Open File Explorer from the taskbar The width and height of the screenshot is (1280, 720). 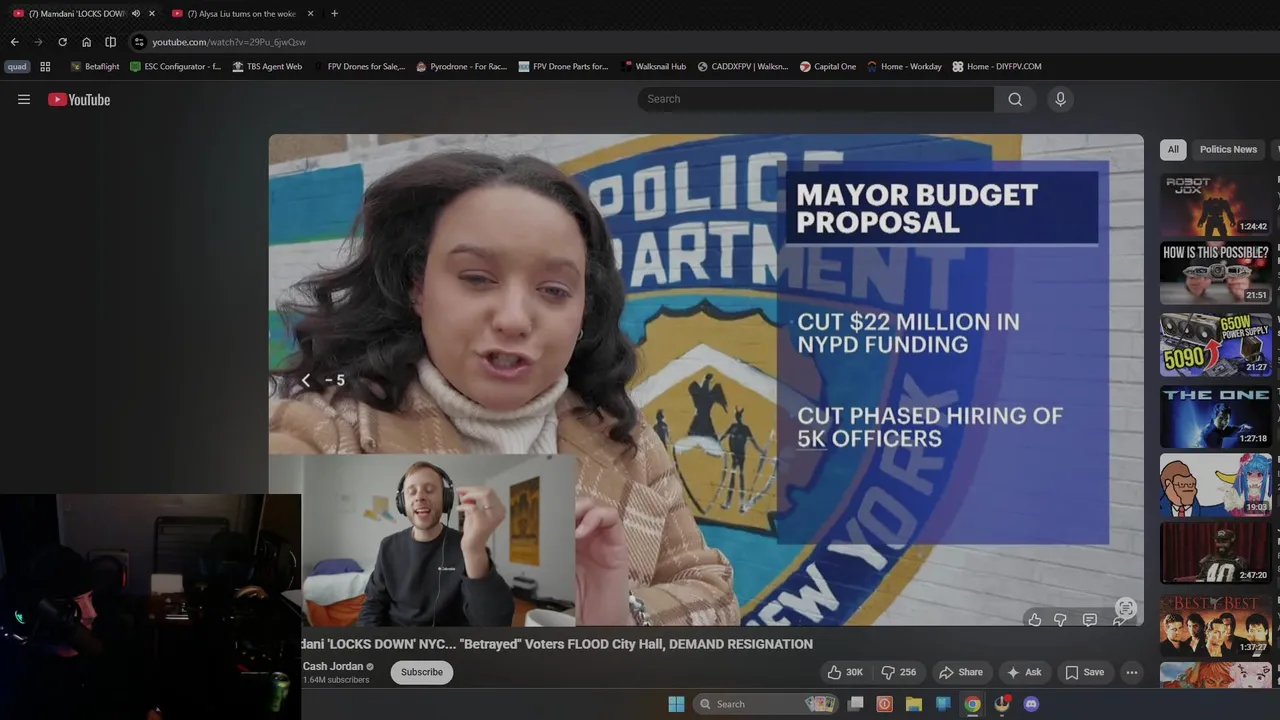point(913,704)
